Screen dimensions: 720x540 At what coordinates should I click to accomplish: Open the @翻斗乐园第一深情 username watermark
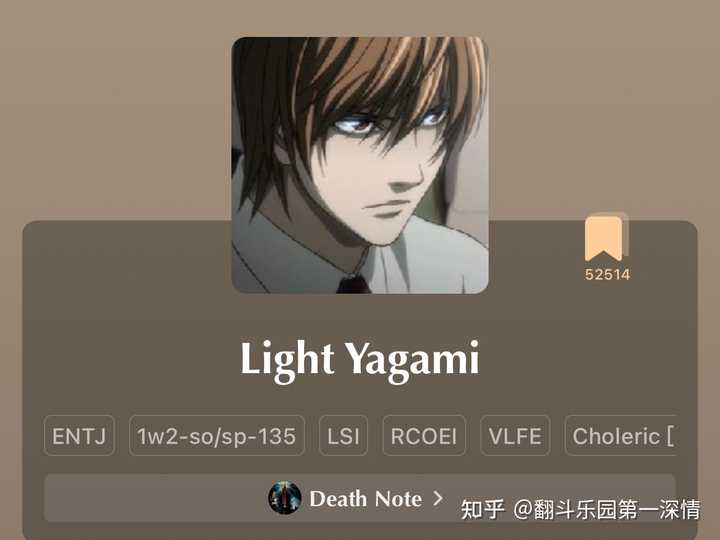point(607,509)
